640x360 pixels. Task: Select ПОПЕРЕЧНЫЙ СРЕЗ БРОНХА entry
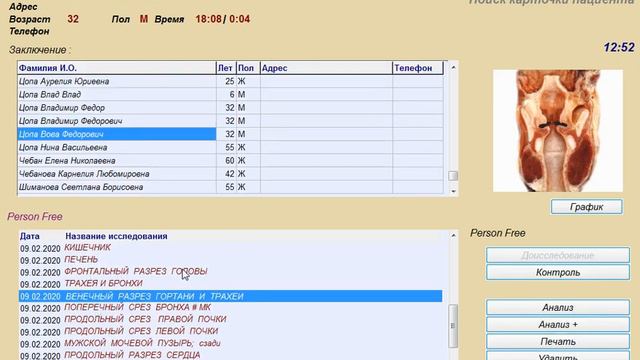tap(231, 307)
